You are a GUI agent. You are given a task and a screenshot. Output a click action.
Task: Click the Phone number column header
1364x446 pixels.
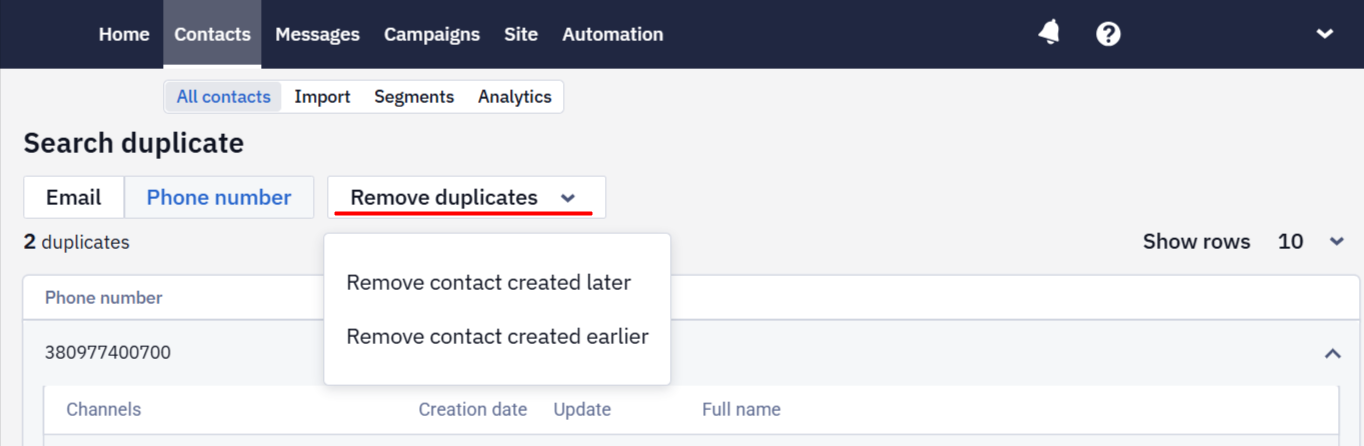104,298
